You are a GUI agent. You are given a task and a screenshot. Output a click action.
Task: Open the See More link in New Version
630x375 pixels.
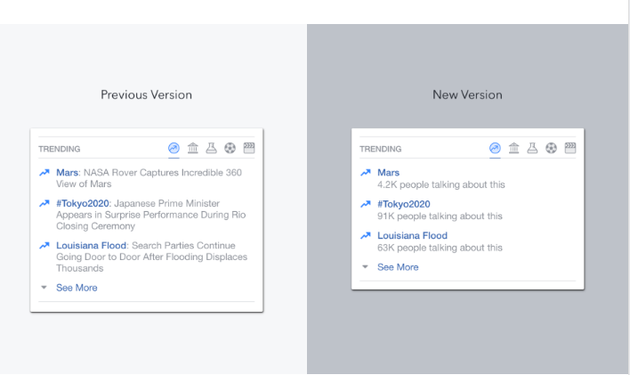[398, 267]
